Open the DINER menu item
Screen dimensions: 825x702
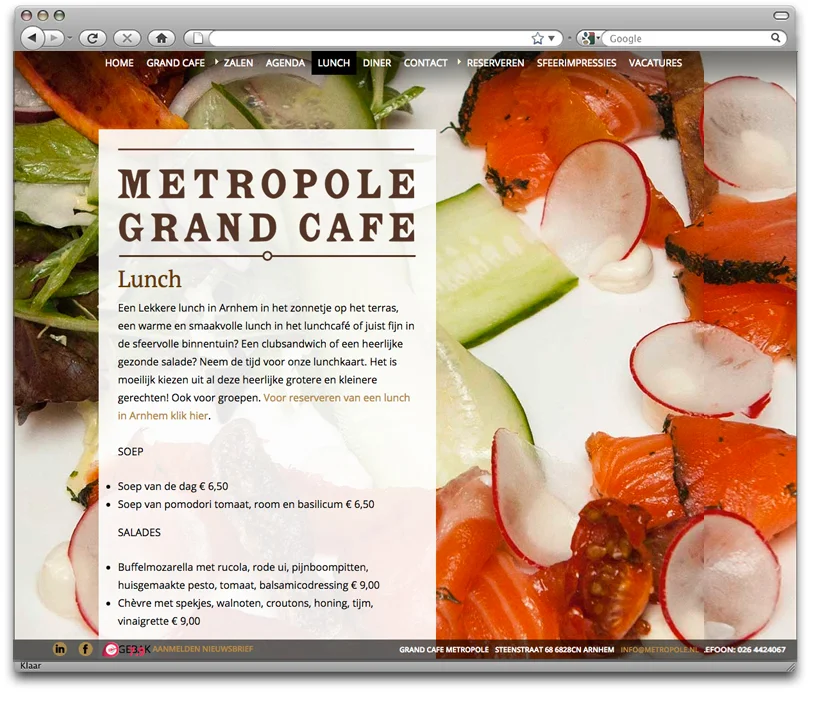click(377, 63)
